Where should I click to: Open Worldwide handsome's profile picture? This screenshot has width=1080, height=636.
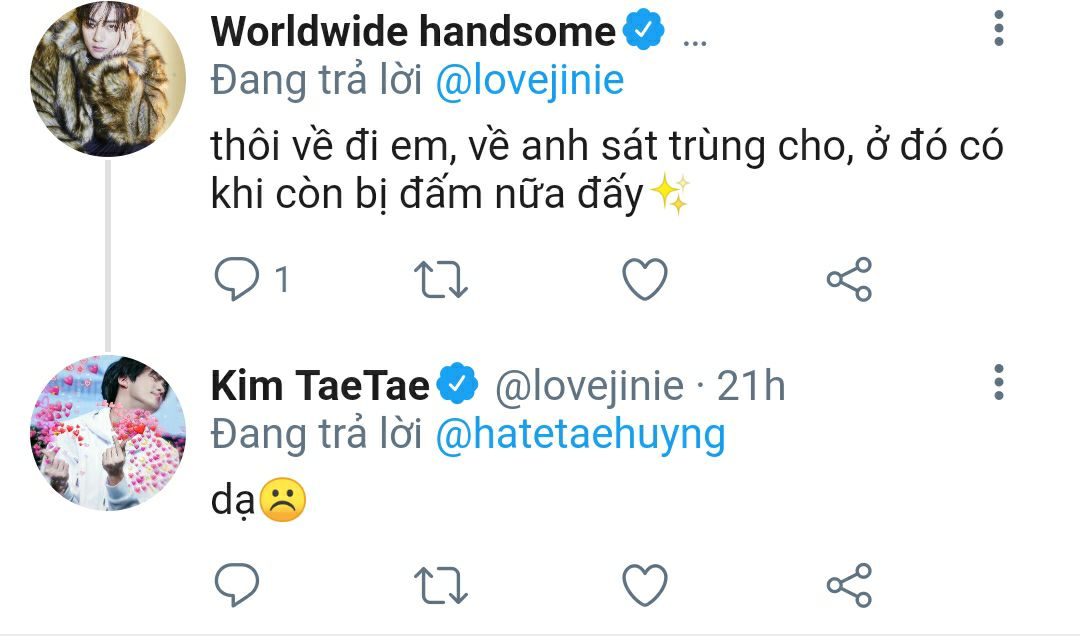106,80
